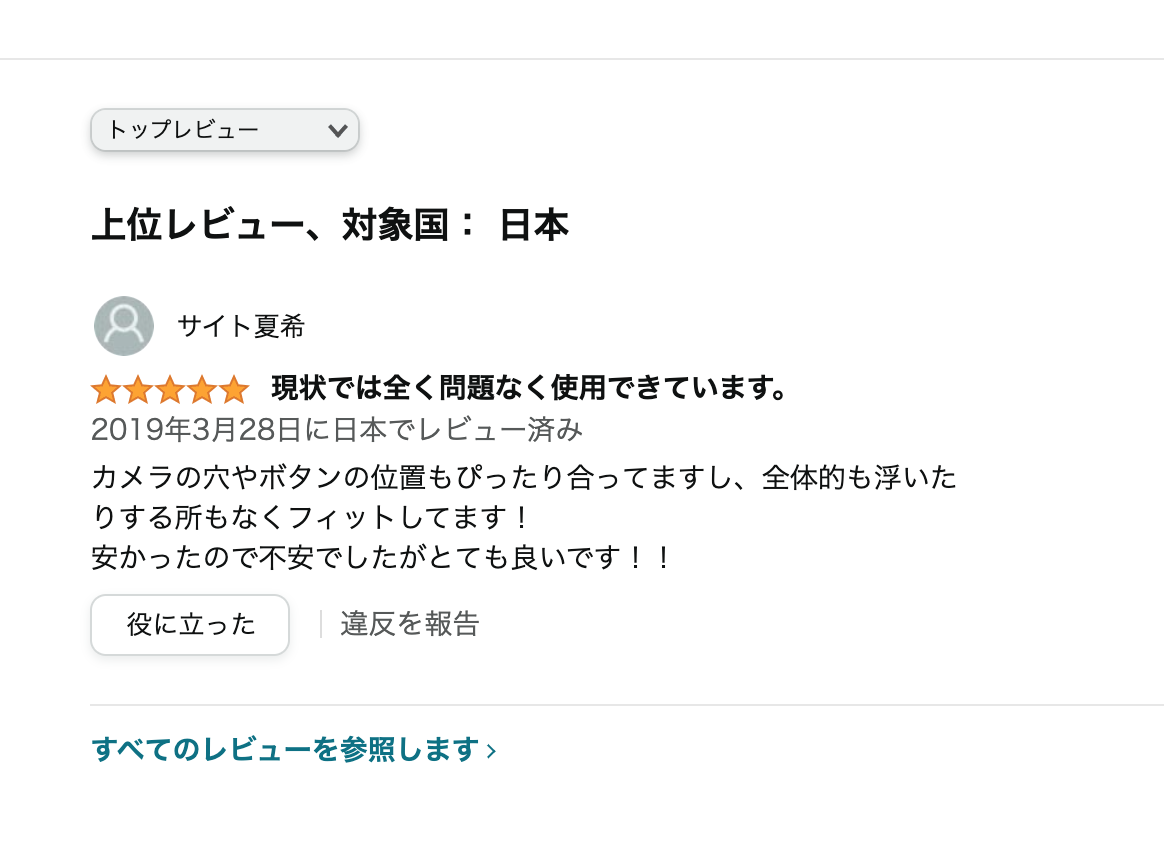Viewport: 1164px width, 852px height.
Task: Open reviewer サイト夏希's profile name
Action: point(241,326)
